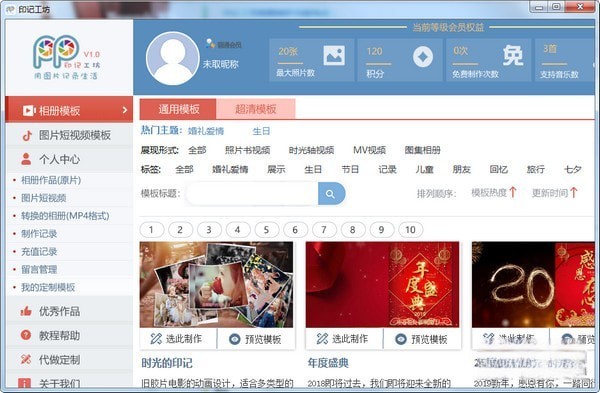Viewport: 600px width, 393px height.
Task: Open 制作记录 entry
Action: [x=39, y=234]
